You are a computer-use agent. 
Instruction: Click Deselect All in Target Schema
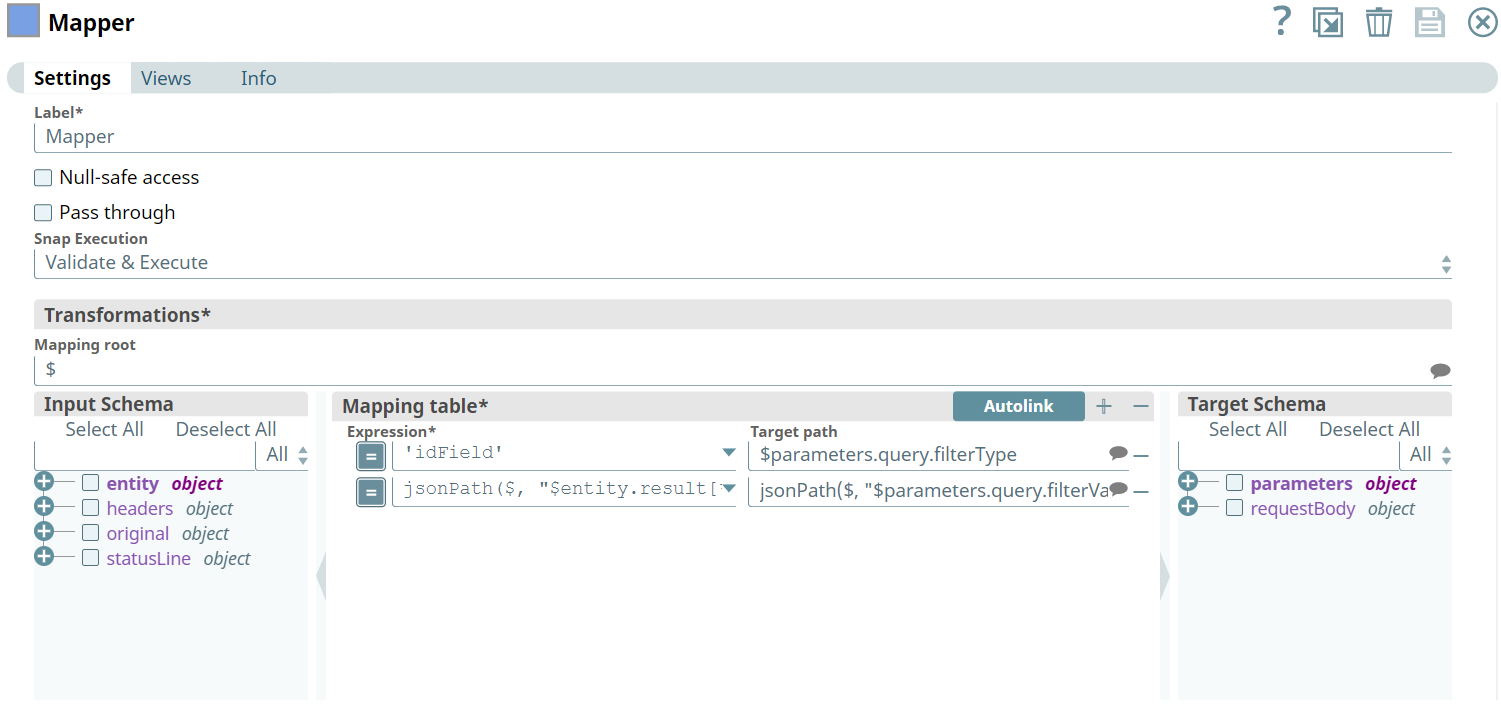click(1369, 430)
